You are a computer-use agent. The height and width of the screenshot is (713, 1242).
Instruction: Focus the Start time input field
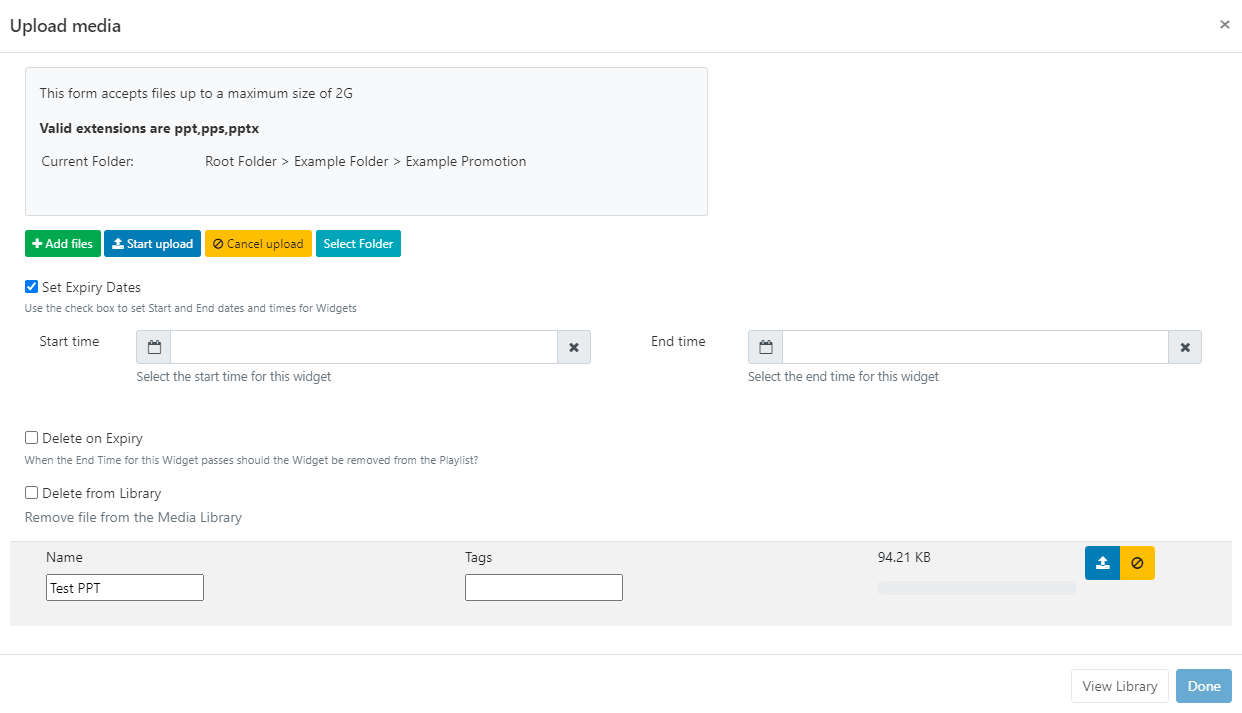coord(364,347)
